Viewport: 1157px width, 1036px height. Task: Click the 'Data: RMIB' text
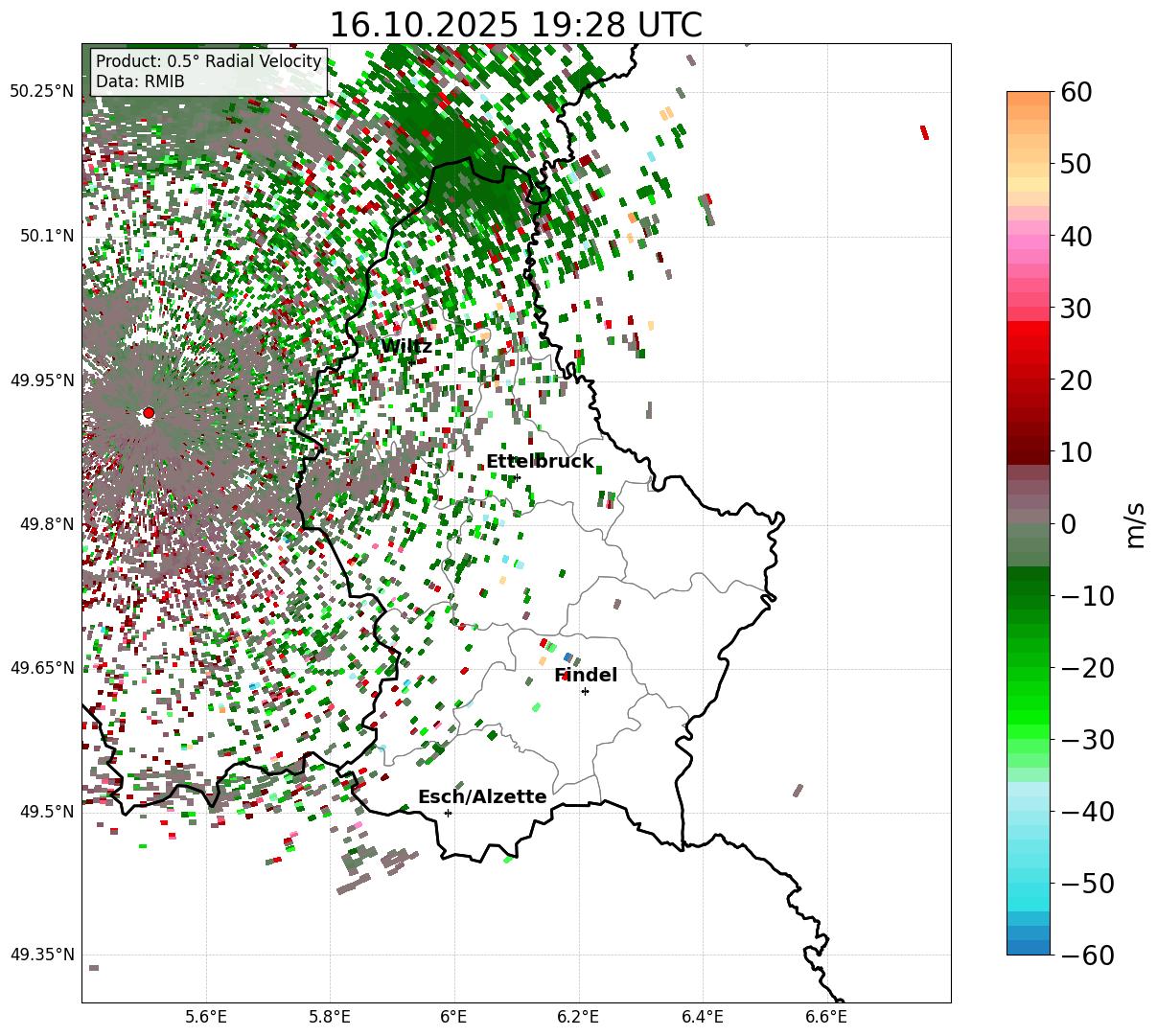tap(140, 82)
